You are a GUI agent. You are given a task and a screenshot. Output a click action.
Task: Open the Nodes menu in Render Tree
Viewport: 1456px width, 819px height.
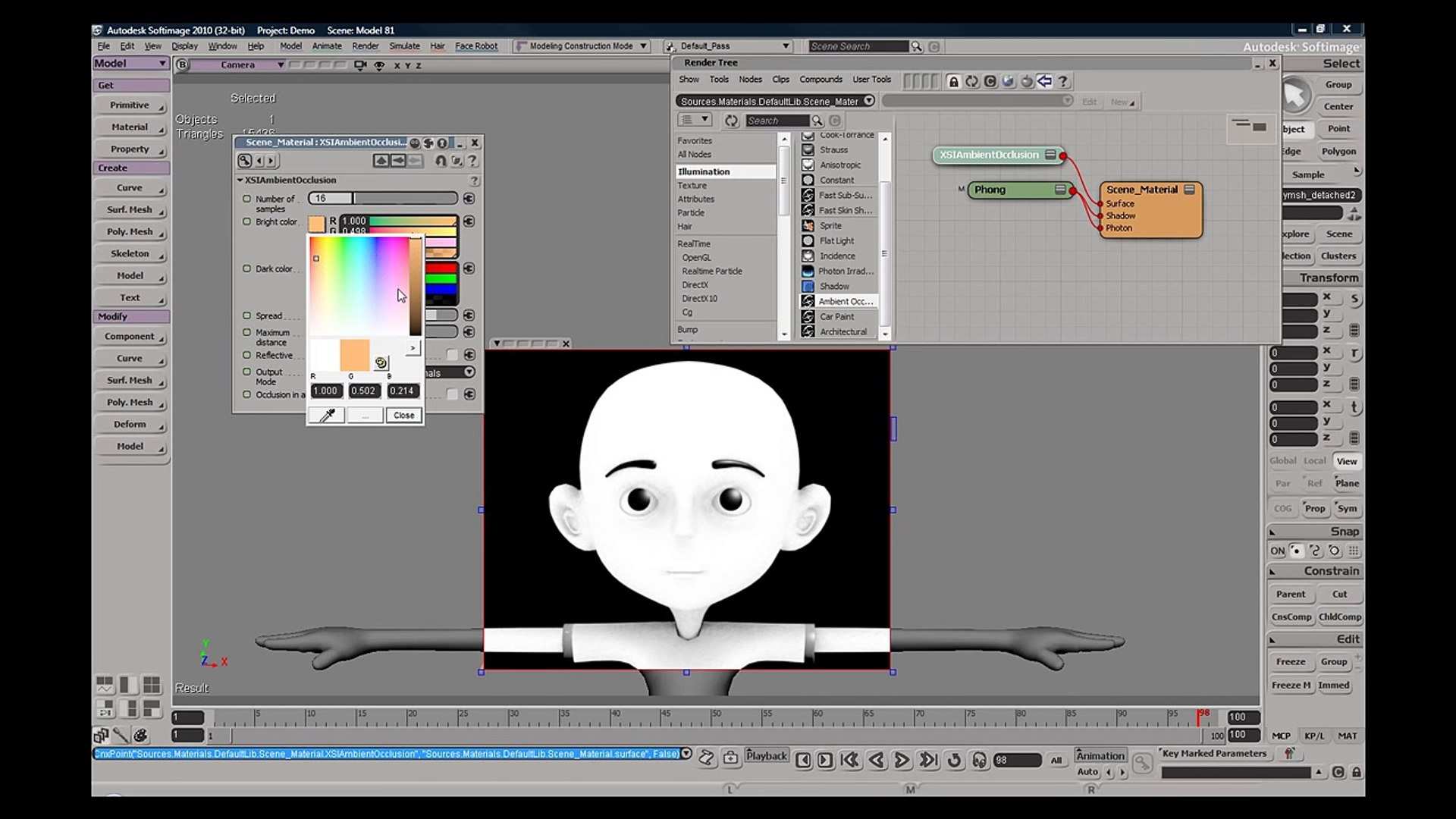[x=749, y=79]
